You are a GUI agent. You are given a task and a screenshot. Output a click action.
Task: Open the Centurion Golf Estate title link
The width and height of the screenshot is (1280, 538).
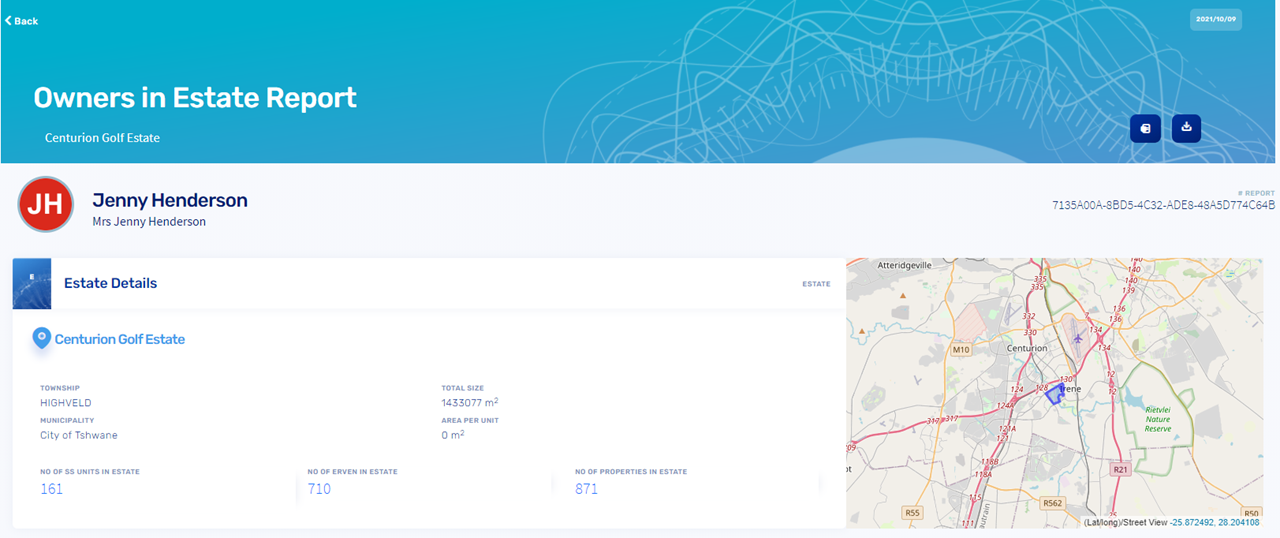point(120,339)
